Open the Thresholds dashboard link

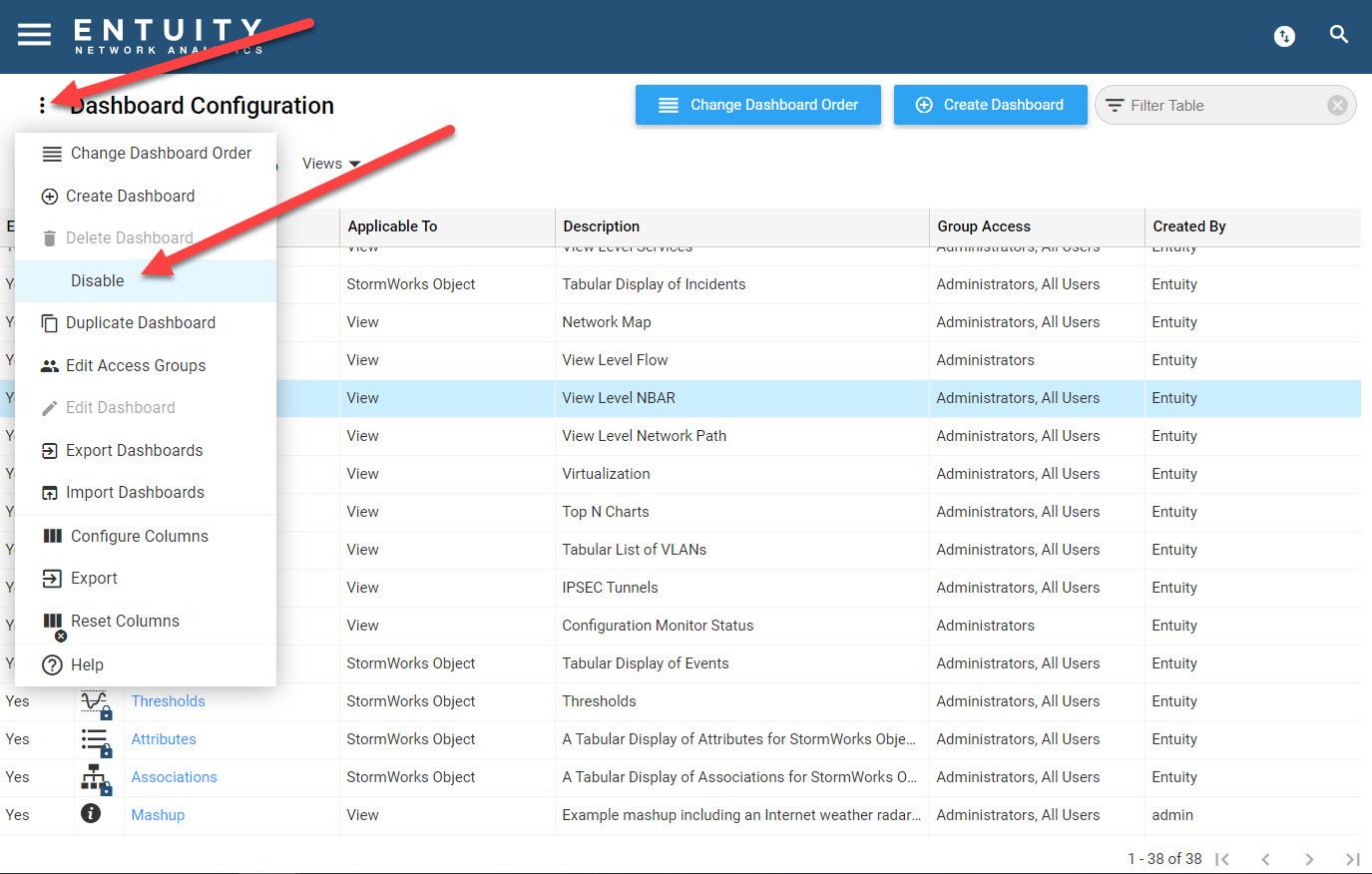168,701
